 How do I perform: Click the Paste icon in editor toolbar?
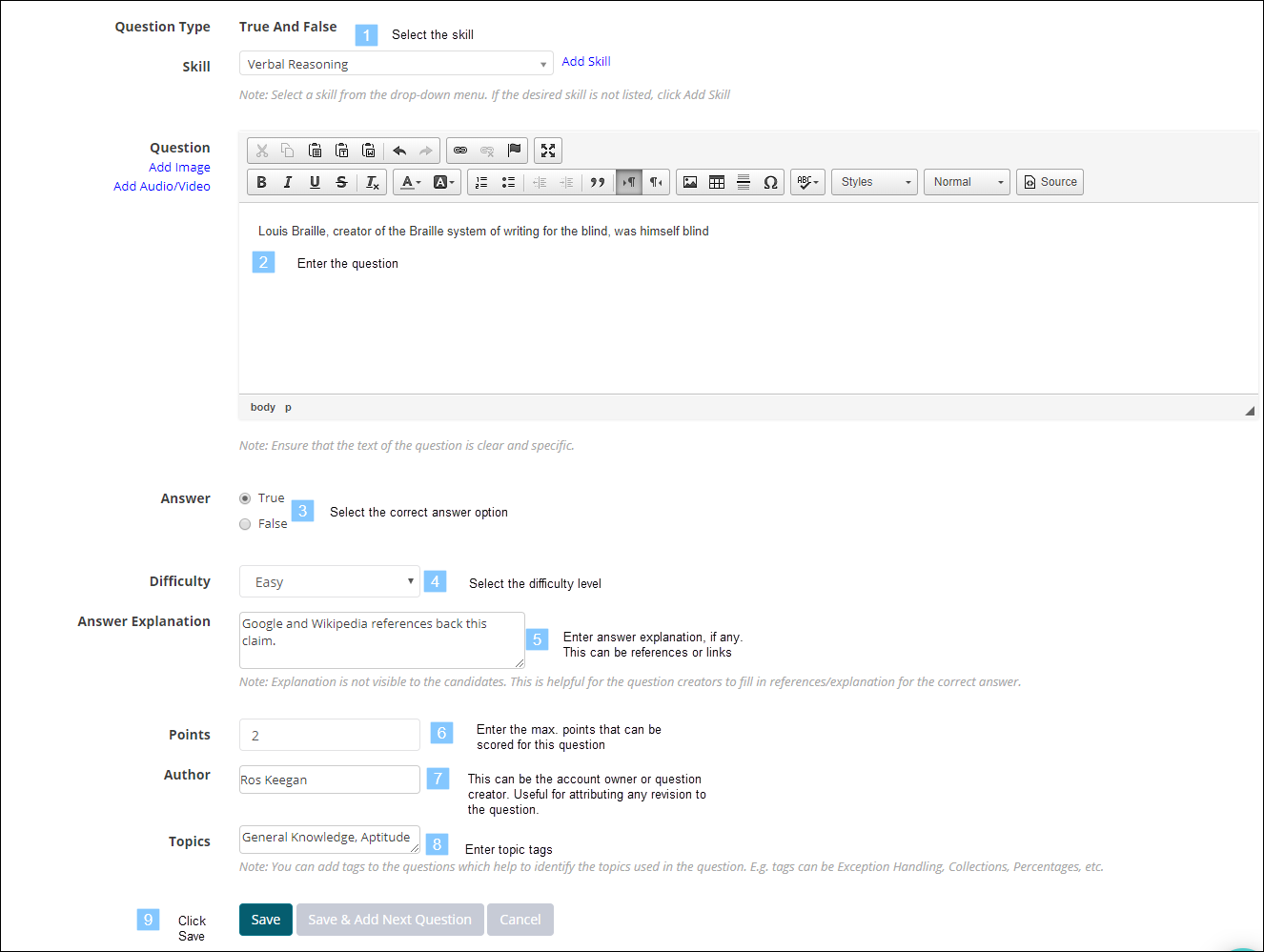[315, 151]
